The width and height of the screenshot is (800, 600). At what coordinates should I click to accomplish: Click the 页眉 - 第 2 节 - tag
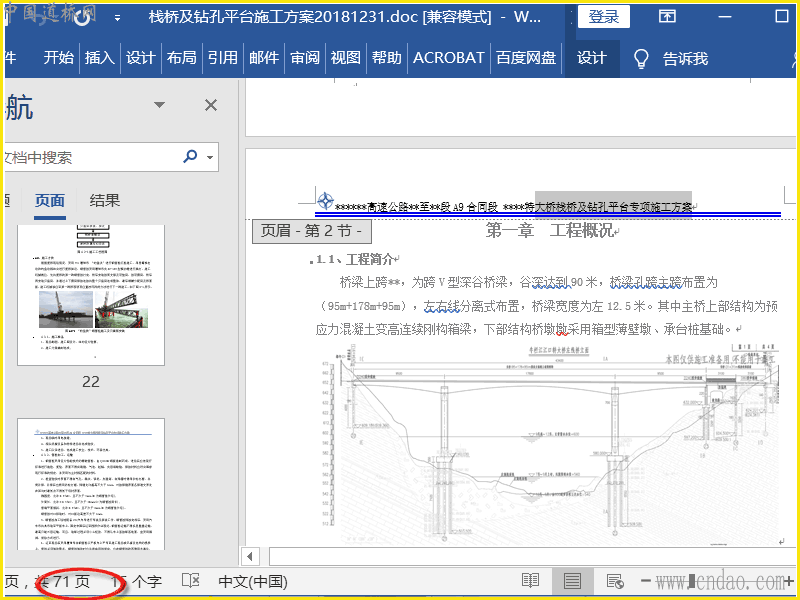312,231
